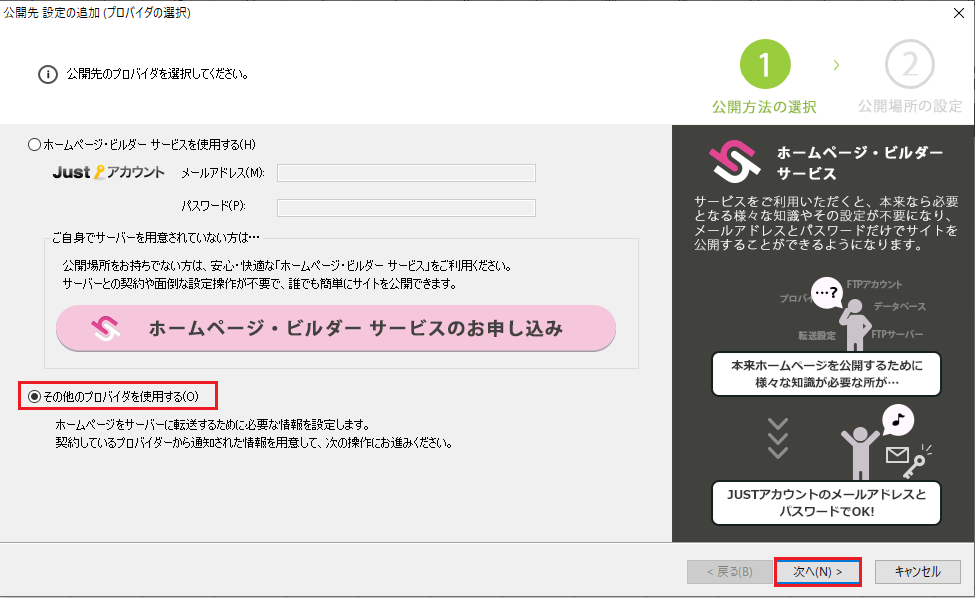Click the text '公開先のプロバイダを選択してください。'
The height and width of the screenshot is (598, 975).
pyautogui.click(x=158, y=74)
